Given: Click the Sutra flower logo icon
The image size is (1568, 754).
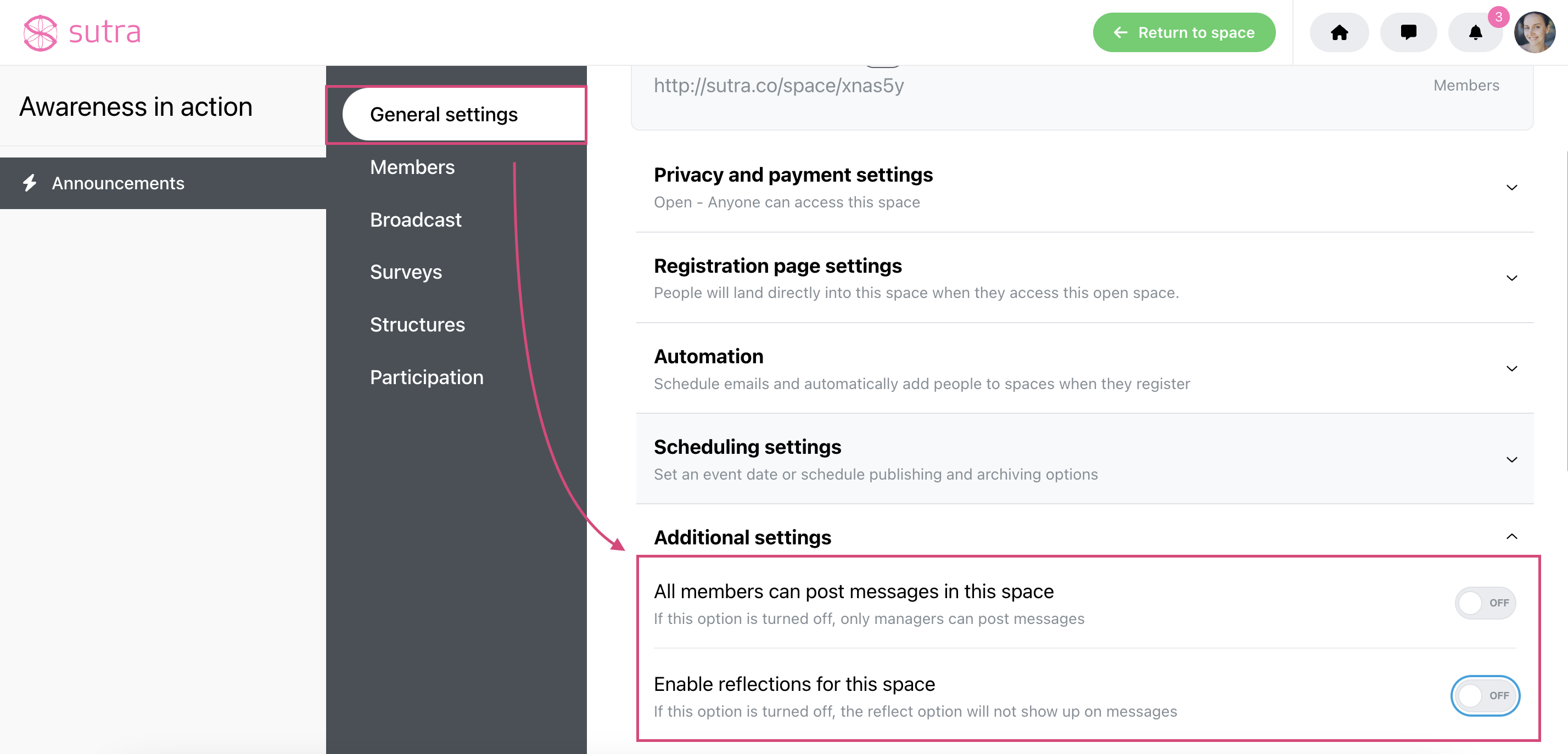Looking at the screenshot, I should [x=40, y=33].
